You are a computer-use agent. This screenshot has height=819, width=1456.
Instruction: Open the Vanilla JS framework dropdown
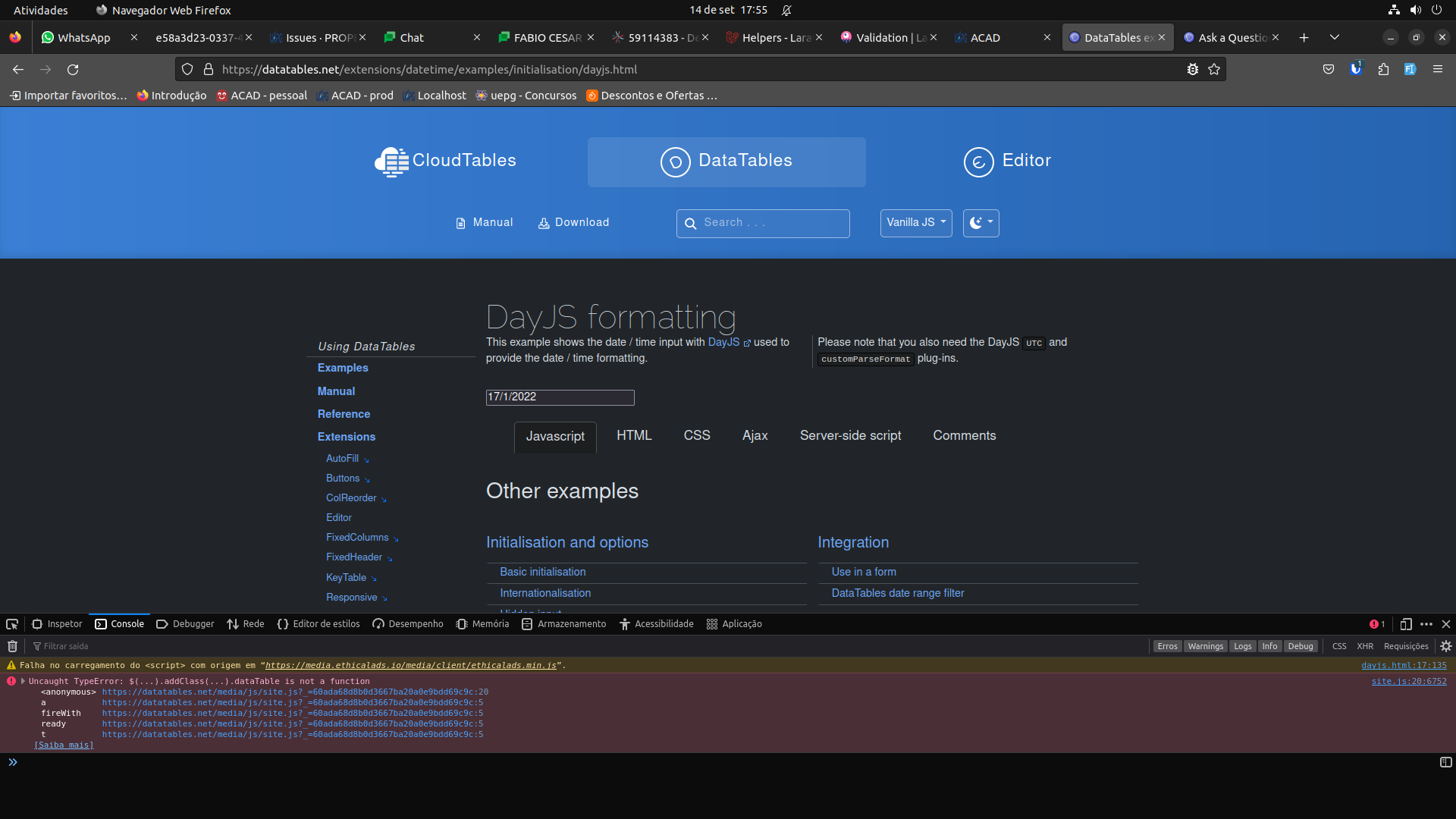click(x=915, y=223)
